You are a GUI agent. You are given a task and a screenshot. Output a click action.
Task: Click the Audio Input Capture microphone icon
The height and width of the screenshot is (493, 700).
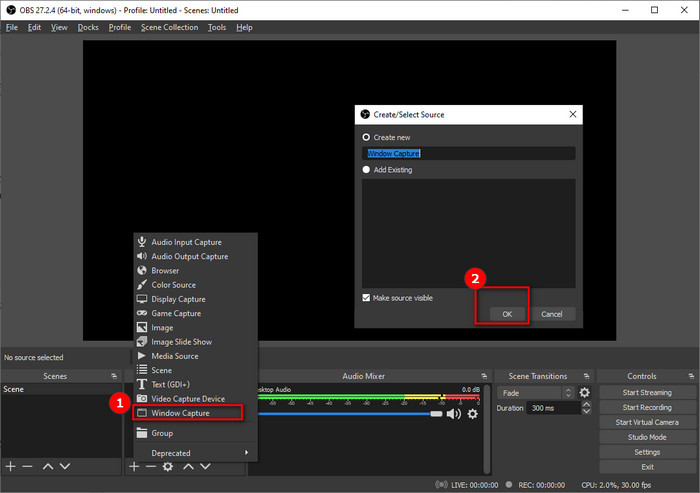pyautogui.click(x=142, y=242)
